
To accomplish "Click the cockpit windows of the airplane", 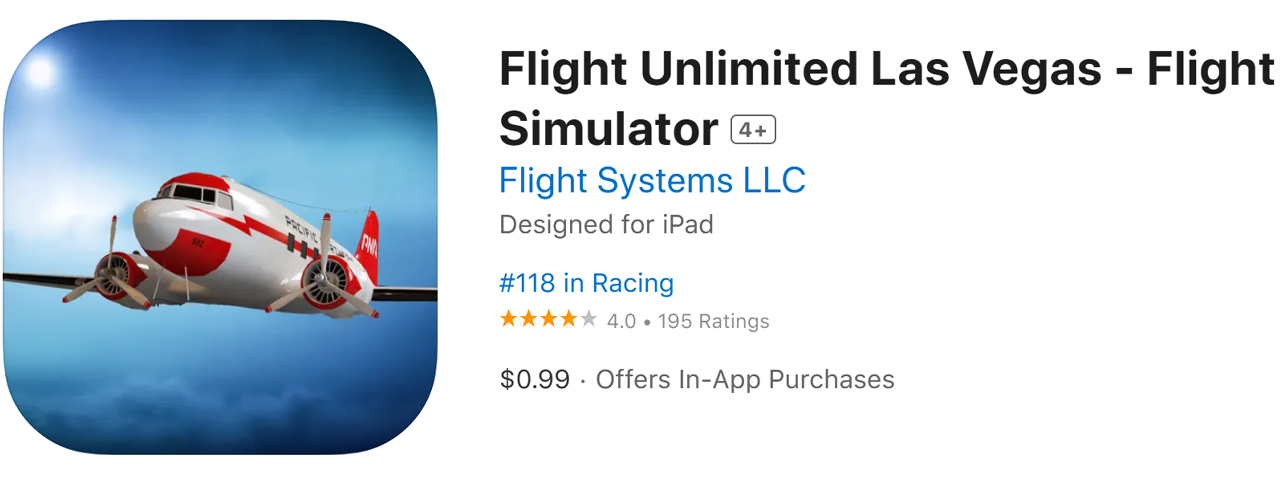I will click(190, 190).
